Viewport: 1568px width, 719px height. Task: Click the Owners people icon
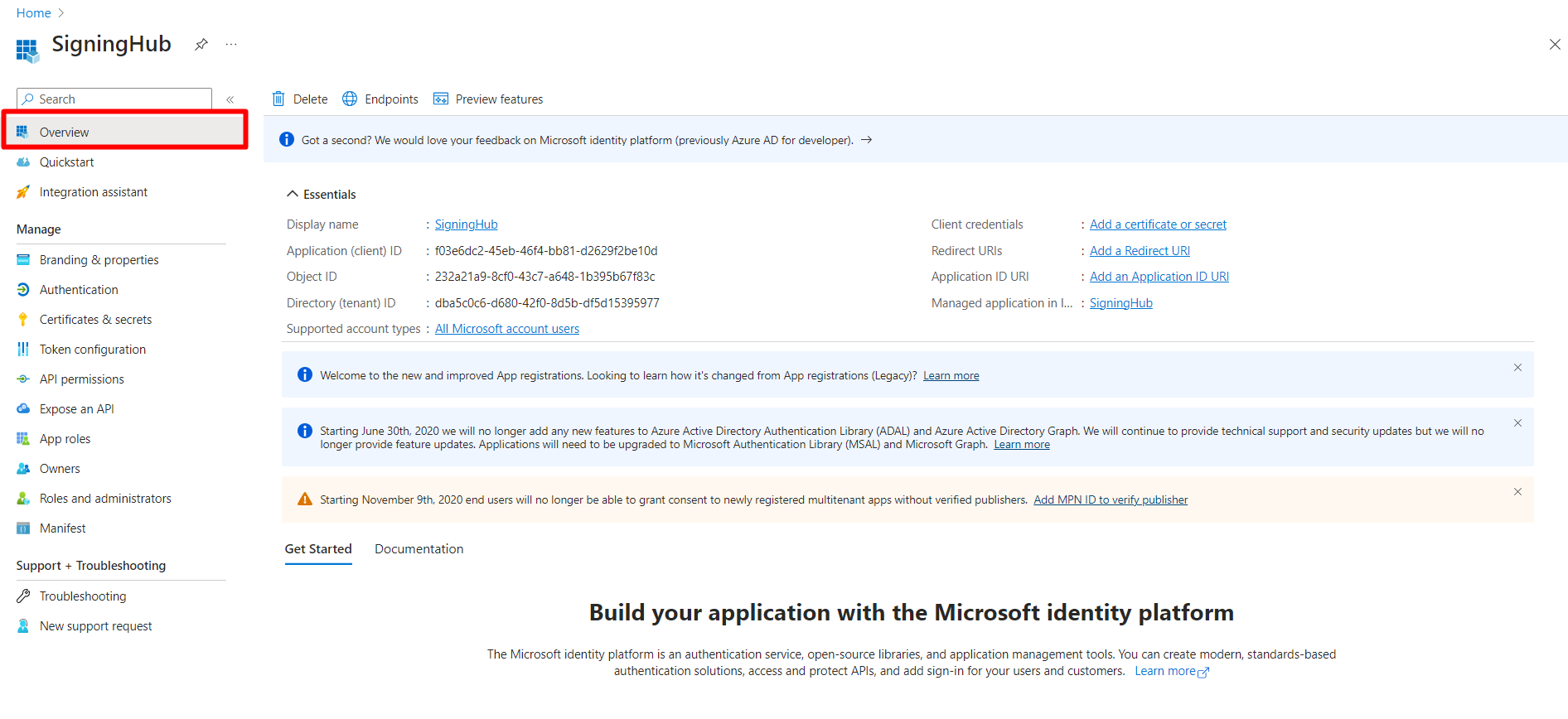coord(23,469)
